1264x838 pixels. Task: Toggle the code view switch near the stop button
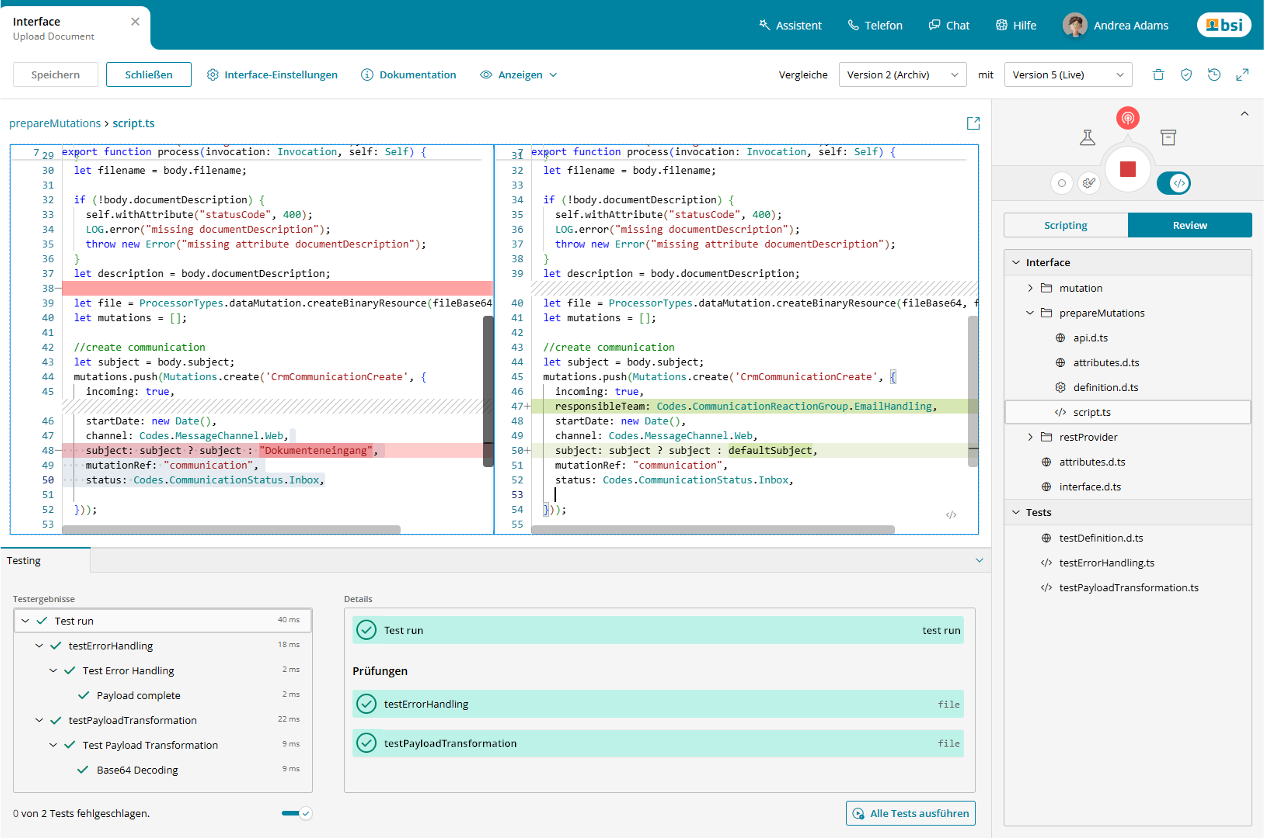point(1174,183)
